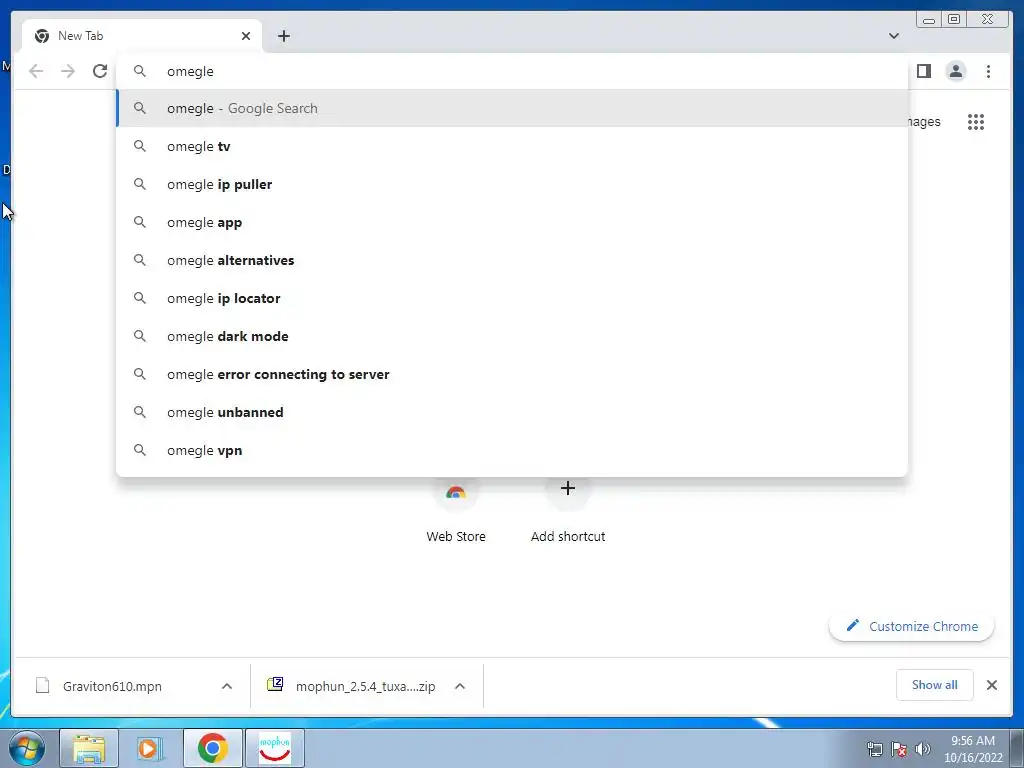Choose the 'omegle tv' suggestion
The image size is (1024, 768).
point(512,146)
